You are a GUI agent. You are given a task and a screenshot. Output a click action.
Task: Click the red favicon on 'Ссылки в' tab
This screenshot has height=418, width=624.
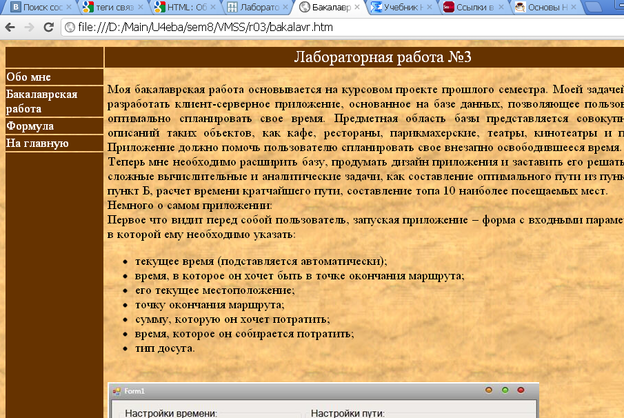[x=448, y=7]
